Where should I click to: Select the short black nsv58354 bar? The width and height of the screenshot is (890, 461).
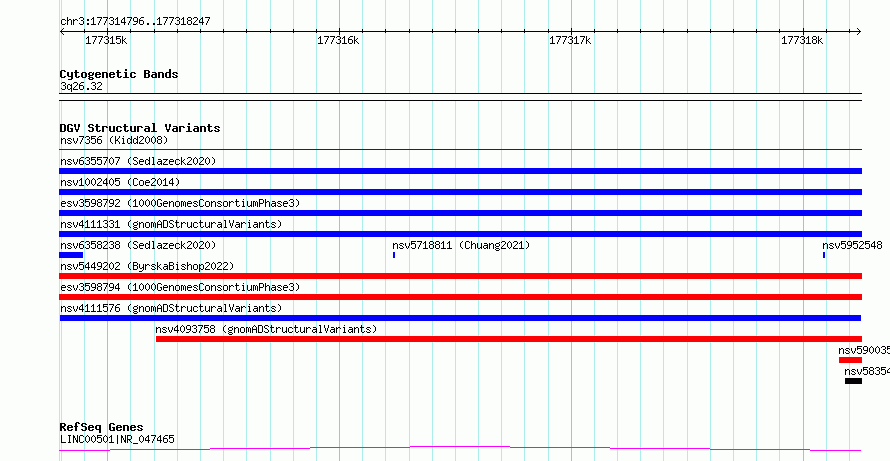tap(853, 381)
